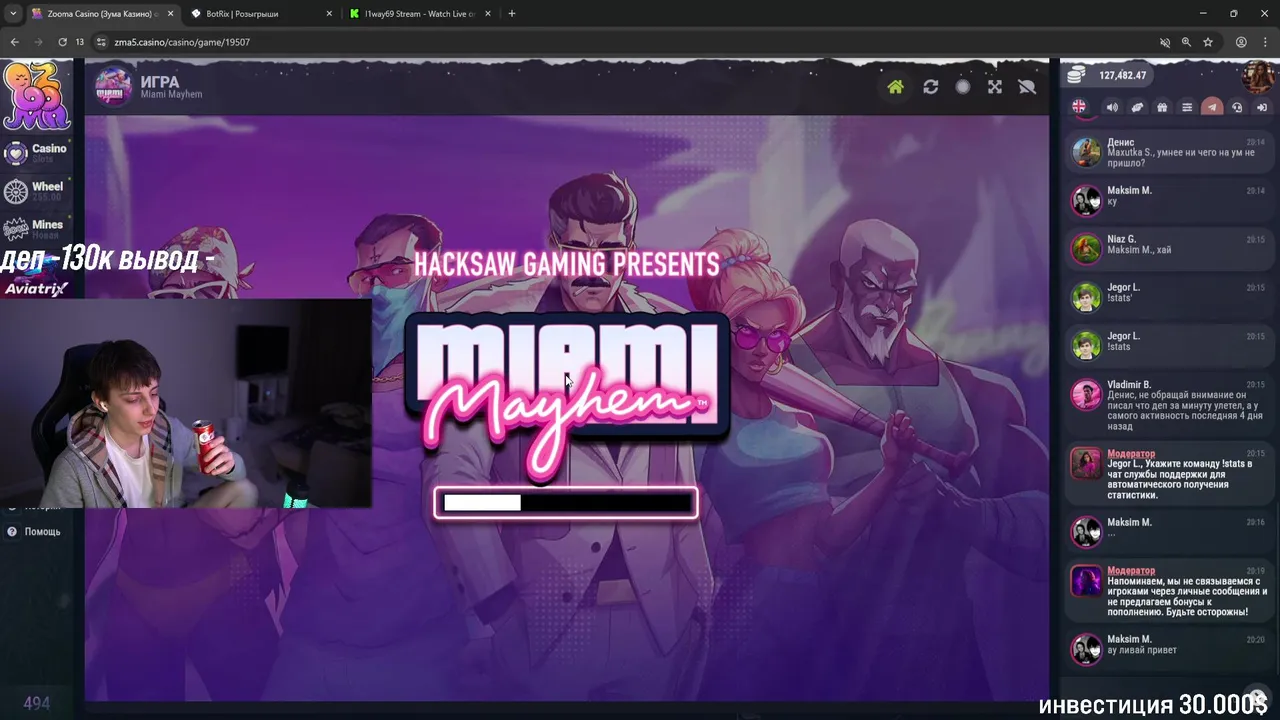Open the browser profile icon
Viewport: 1280px width, 720px height.
(1241, 42)
